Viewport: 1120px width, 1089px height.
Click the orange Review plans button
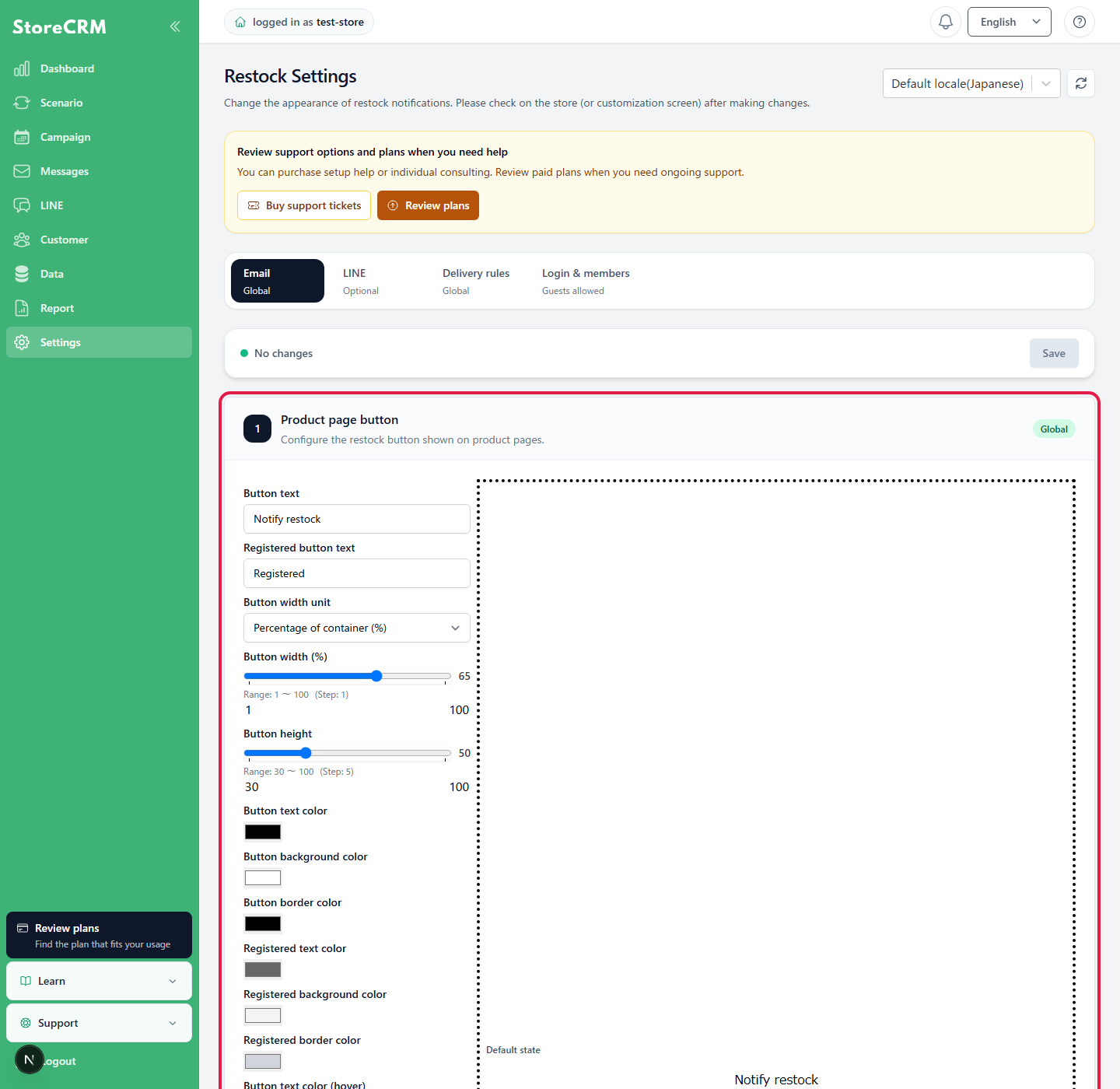(428, 205)
